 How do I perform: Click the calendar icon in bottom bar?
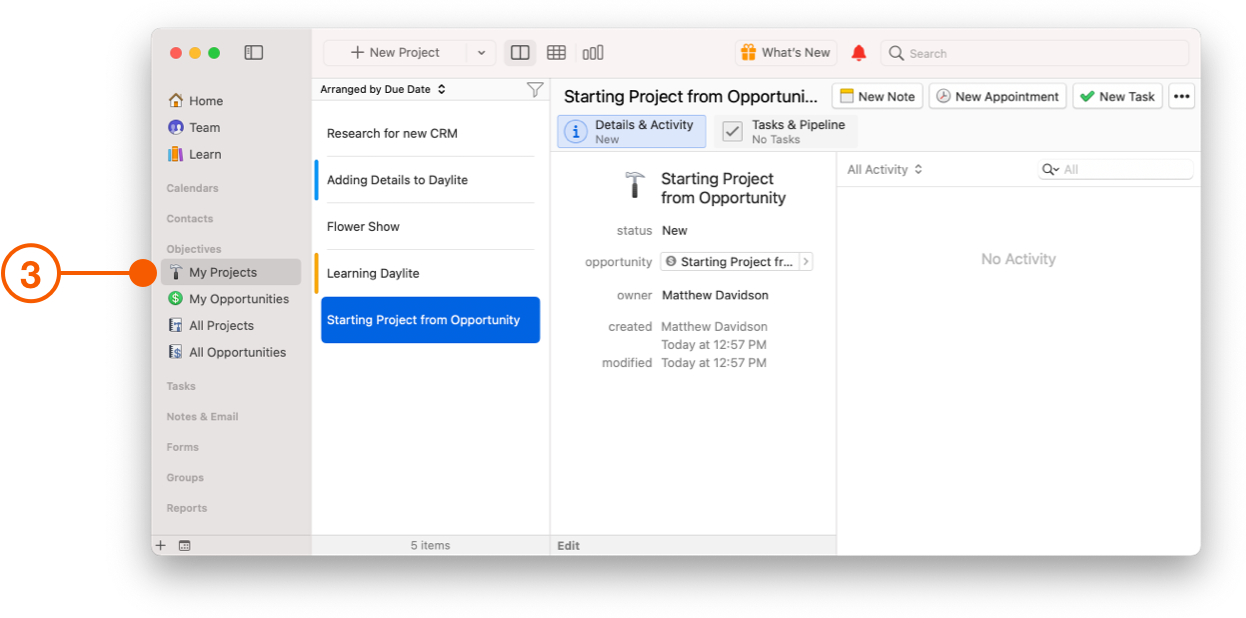pos(183,545)
